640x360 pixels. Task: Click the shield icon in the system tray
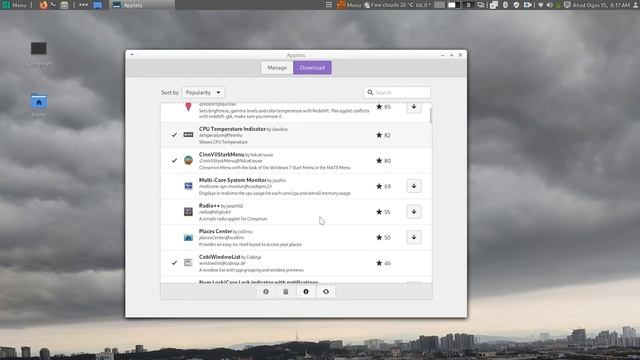516,5
